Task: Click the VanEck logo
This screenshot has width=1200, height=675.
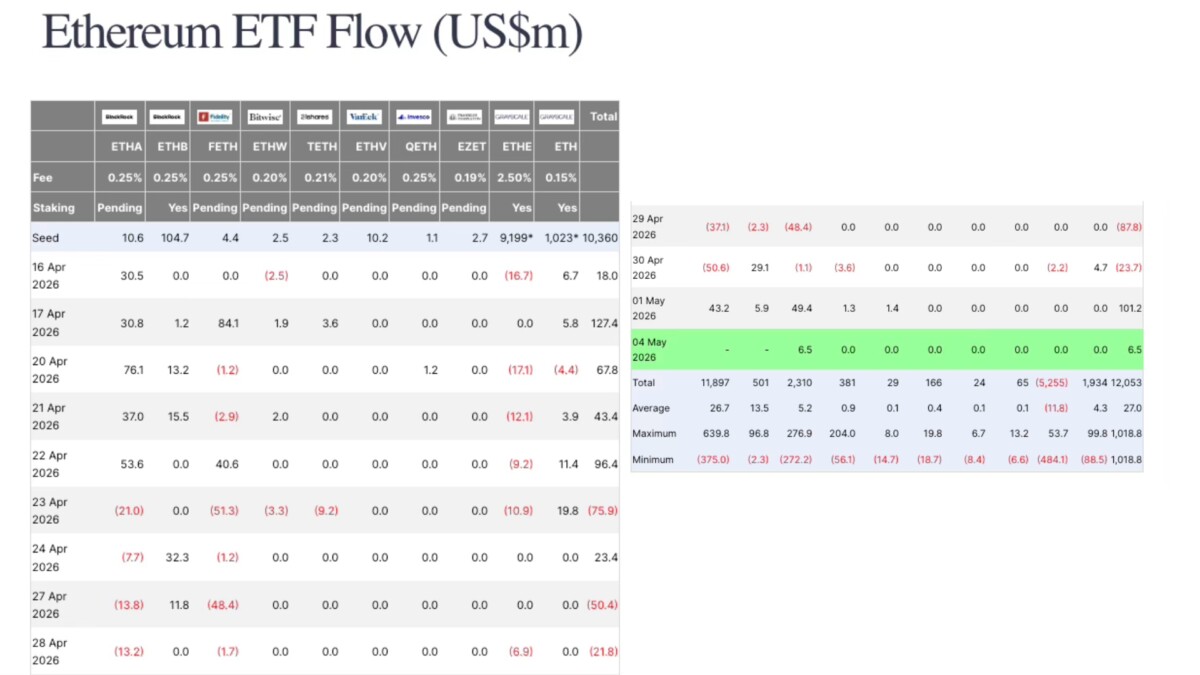Action: [x=364, y=117]
